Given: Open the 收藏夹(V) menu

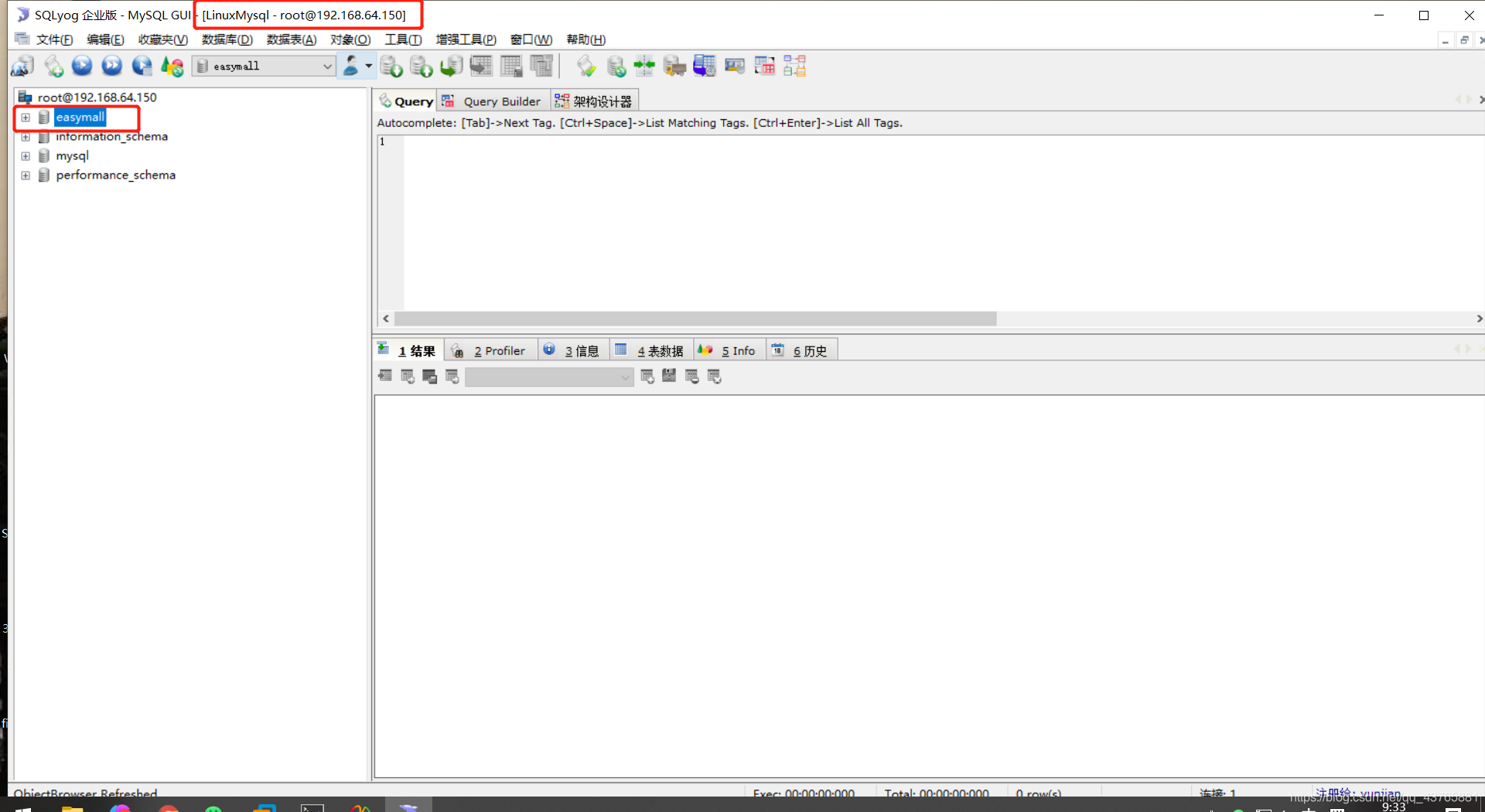Looking at the screenshot, I should 162,39.
